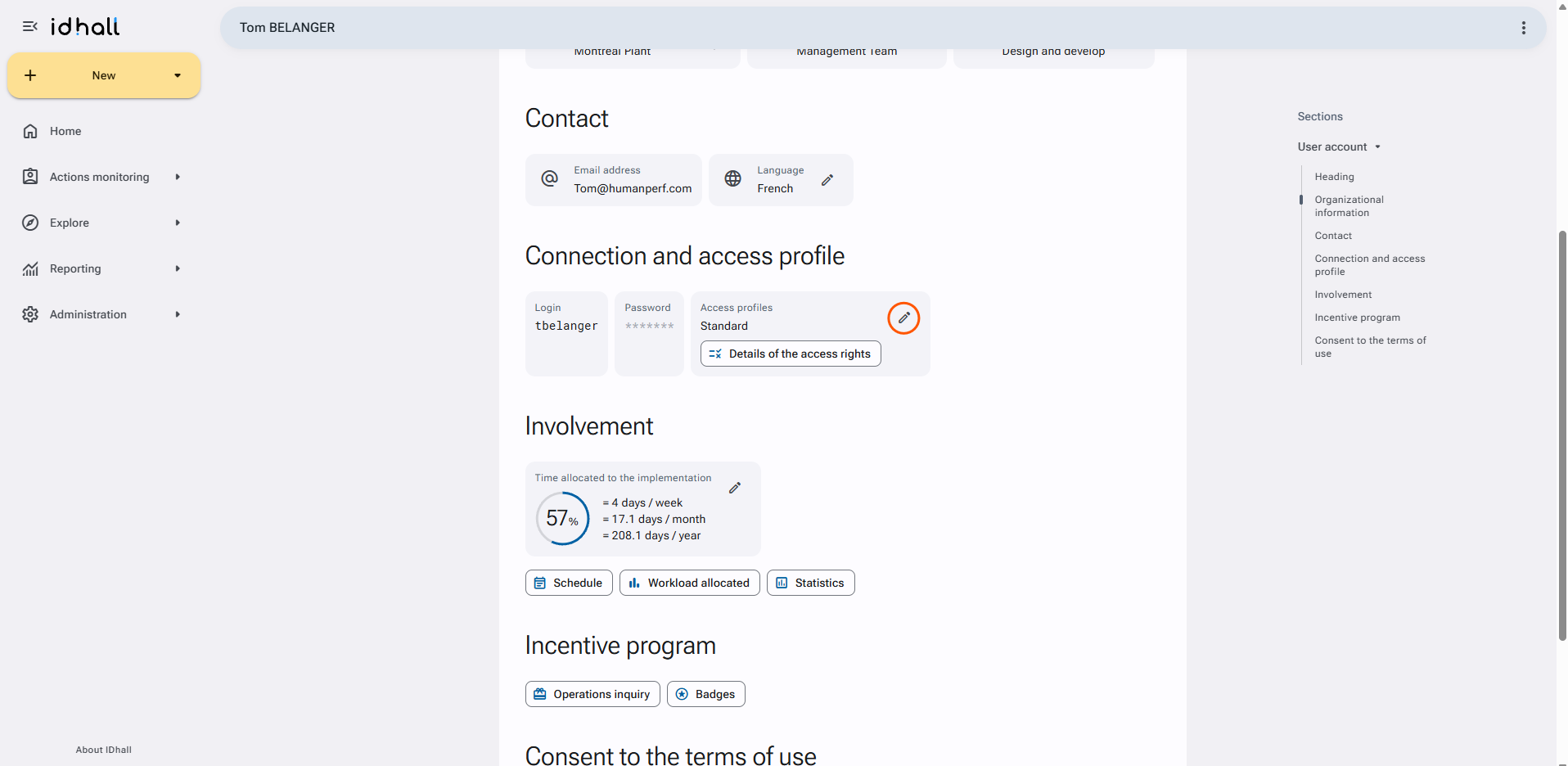Click the Tom BELANGER page title

287,28
